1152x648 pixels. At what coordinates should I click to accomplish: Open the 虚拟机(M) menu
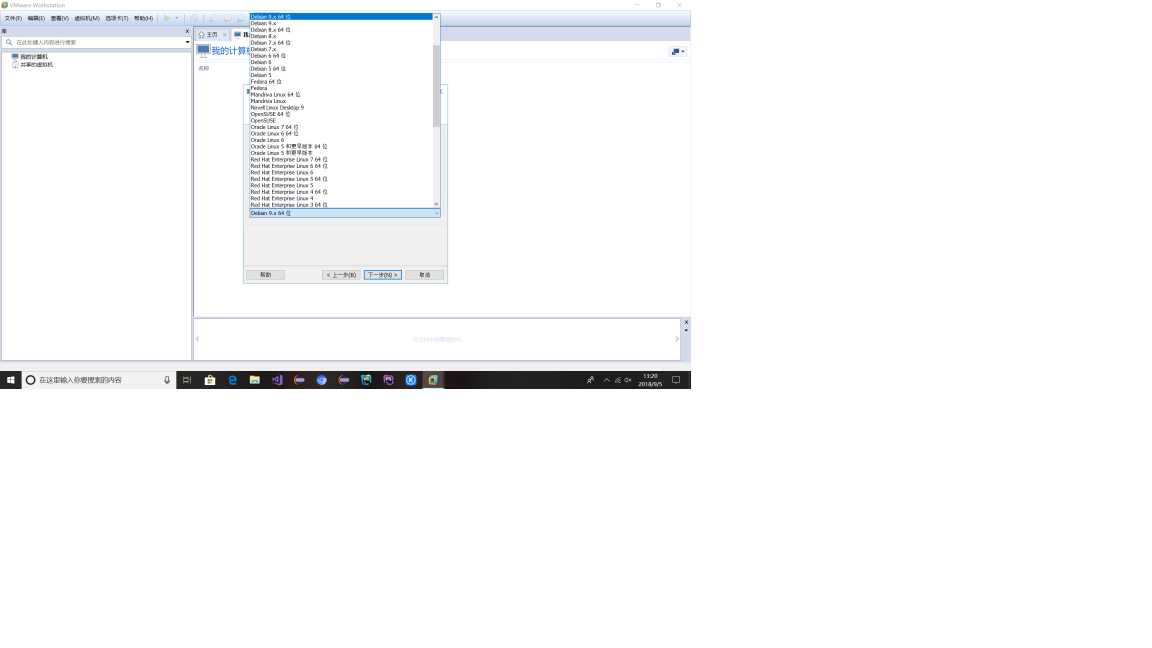tap(87, 18)
